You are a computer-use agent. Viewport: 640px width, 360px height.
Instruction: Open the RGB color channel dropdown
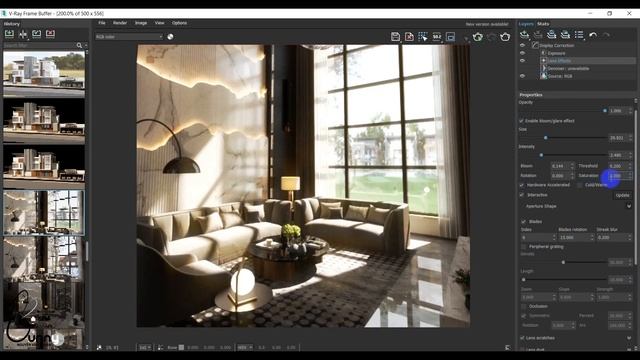tap(129, 37)
